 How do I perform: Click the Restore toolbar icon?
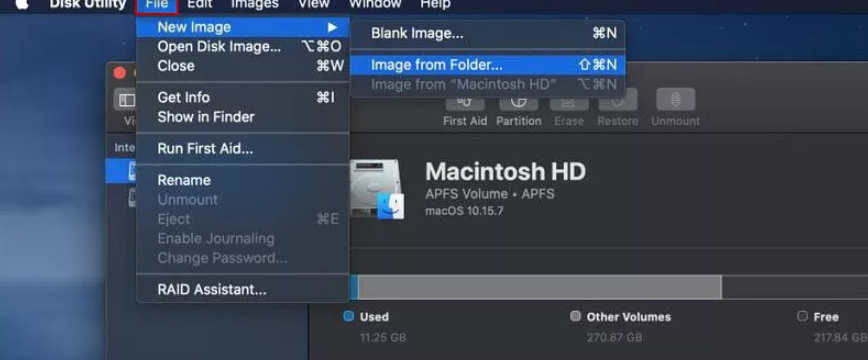(618, 101)
